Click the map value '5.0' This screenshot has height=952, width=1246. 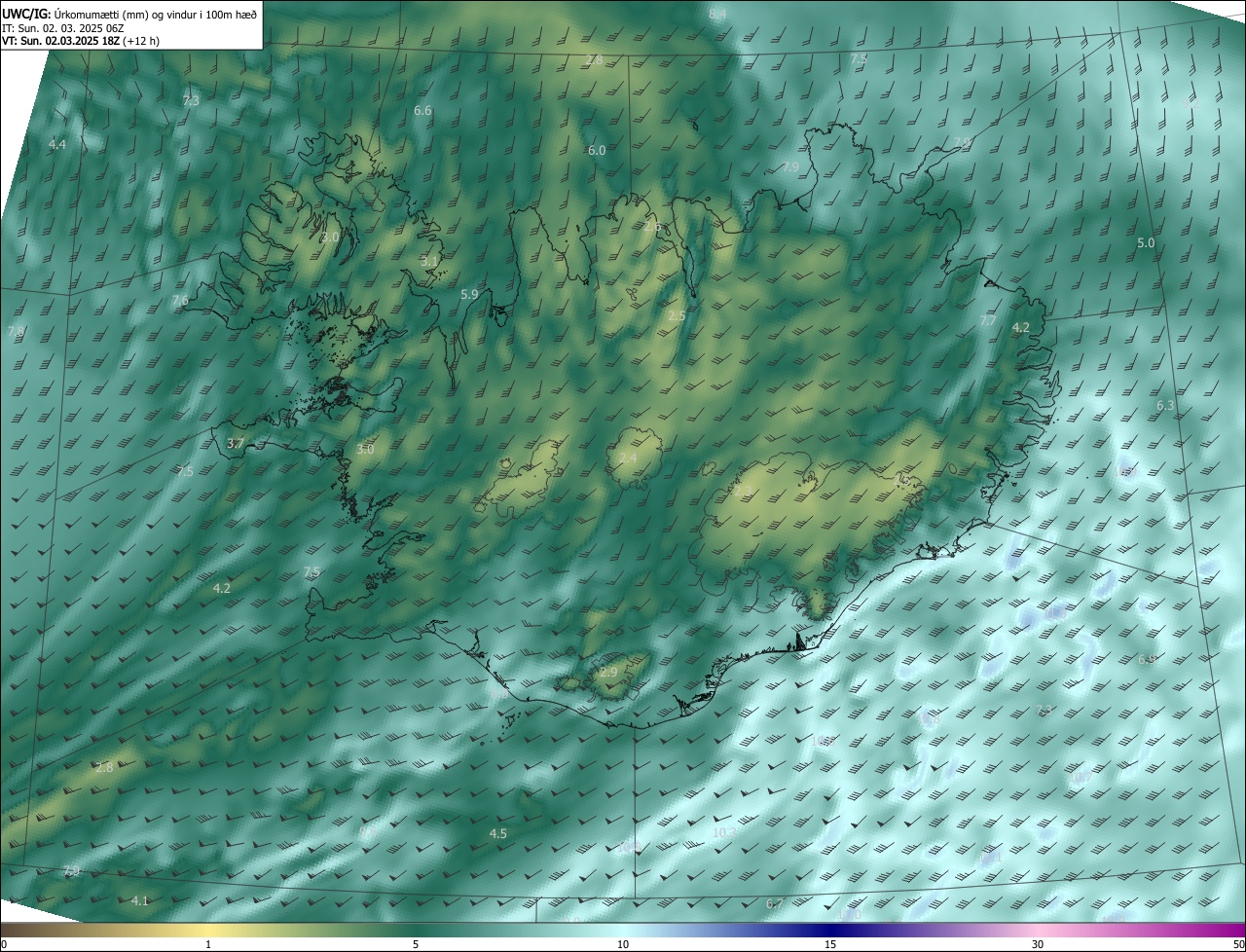tap(1146, 242)
